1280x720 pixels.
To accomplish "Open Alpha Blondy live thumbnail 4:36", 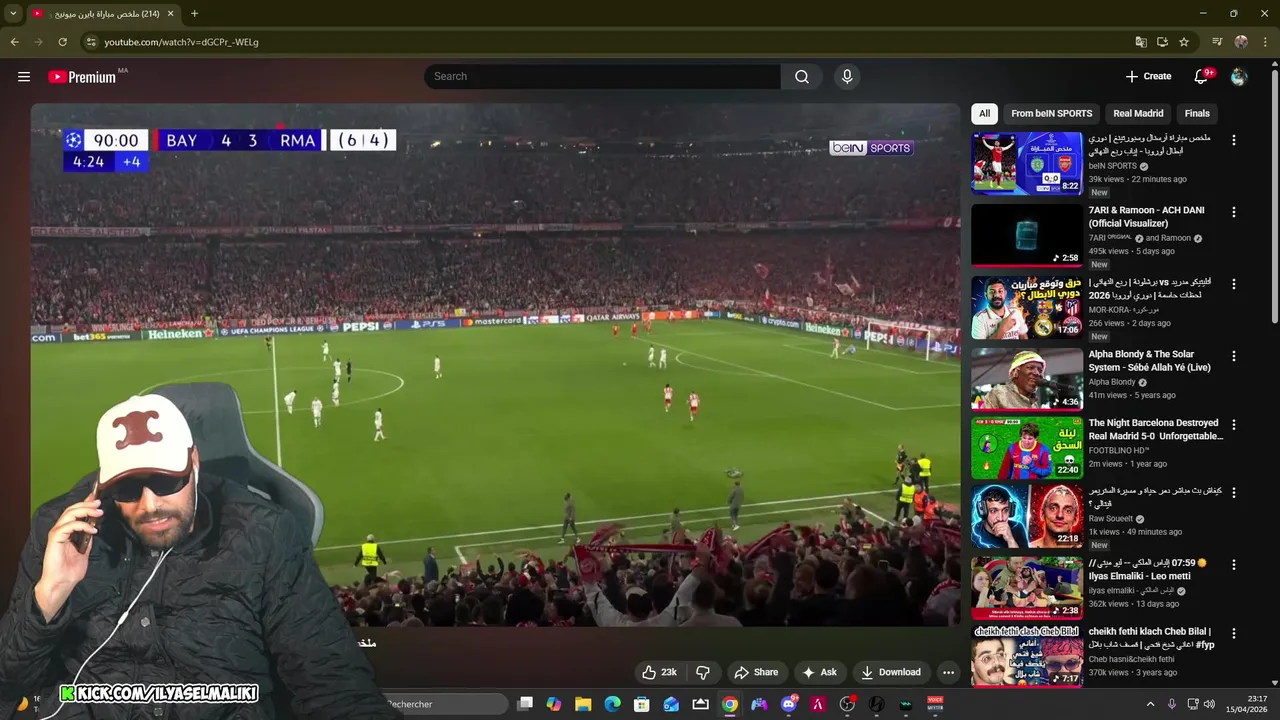I will pyautogui.click(x=1027, y=379).
